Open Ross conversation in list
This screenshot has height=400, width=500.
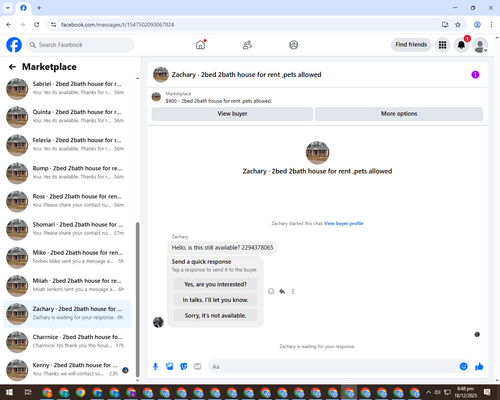[x=67, y=201]
